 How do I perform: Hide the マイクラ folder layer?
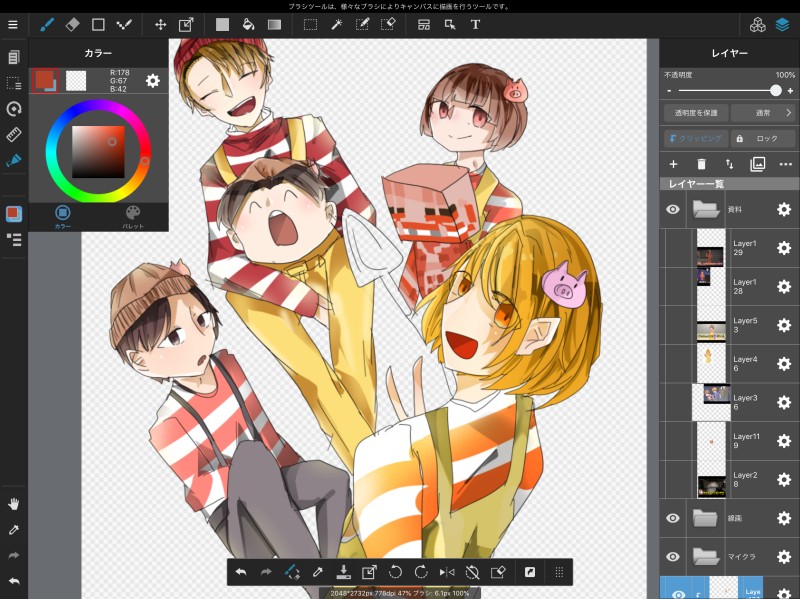[x=672, y=556]
